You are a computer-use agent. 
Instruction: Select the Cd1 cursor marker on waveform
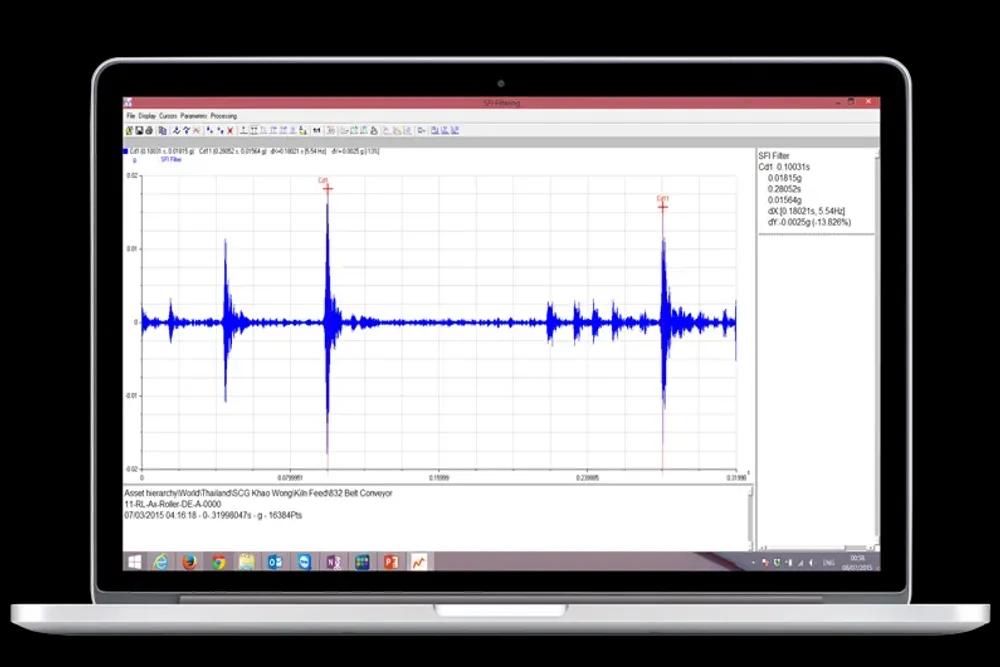pos(327,187)
